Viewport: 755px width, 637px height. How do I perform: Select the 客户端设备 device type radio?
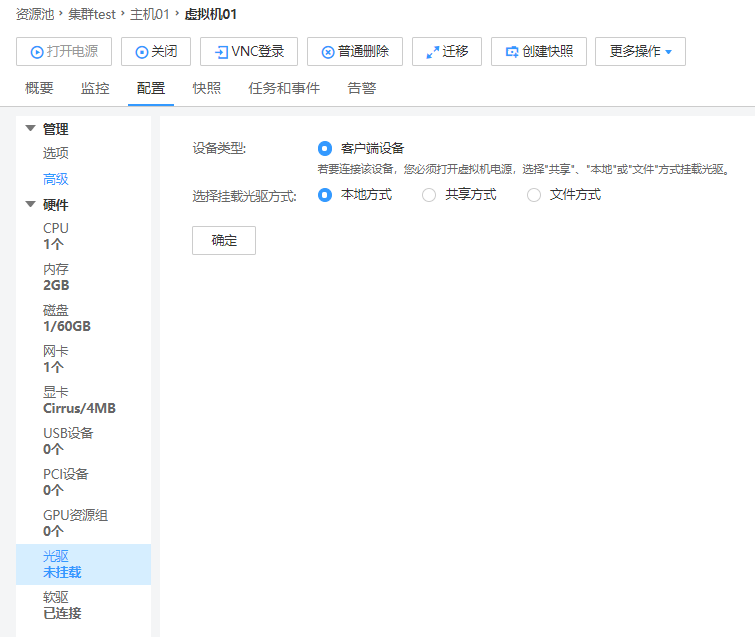[325, 148]
